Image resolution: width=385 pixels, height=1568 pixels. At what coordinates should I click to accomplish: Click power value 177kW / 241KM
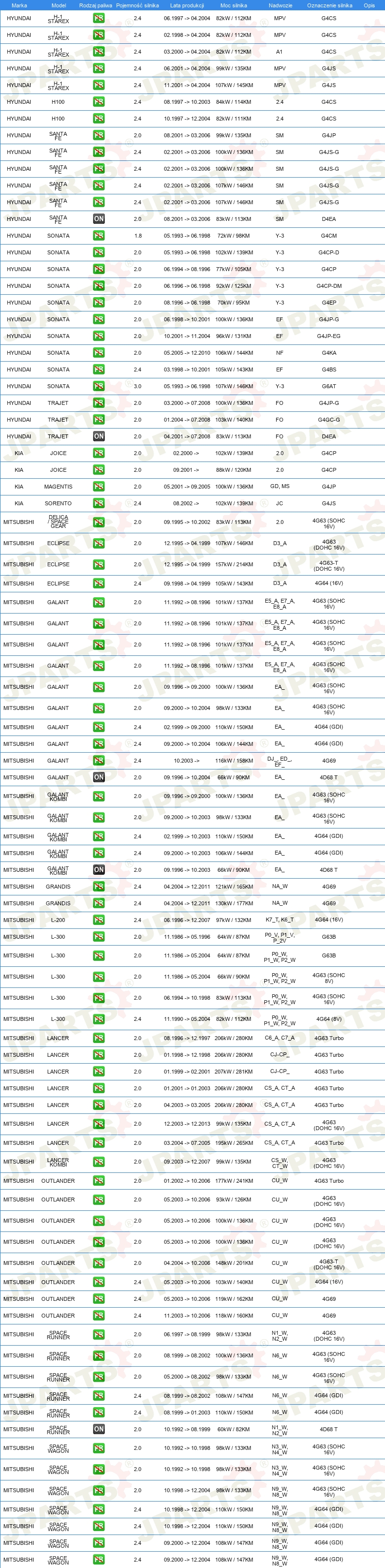234,1181
